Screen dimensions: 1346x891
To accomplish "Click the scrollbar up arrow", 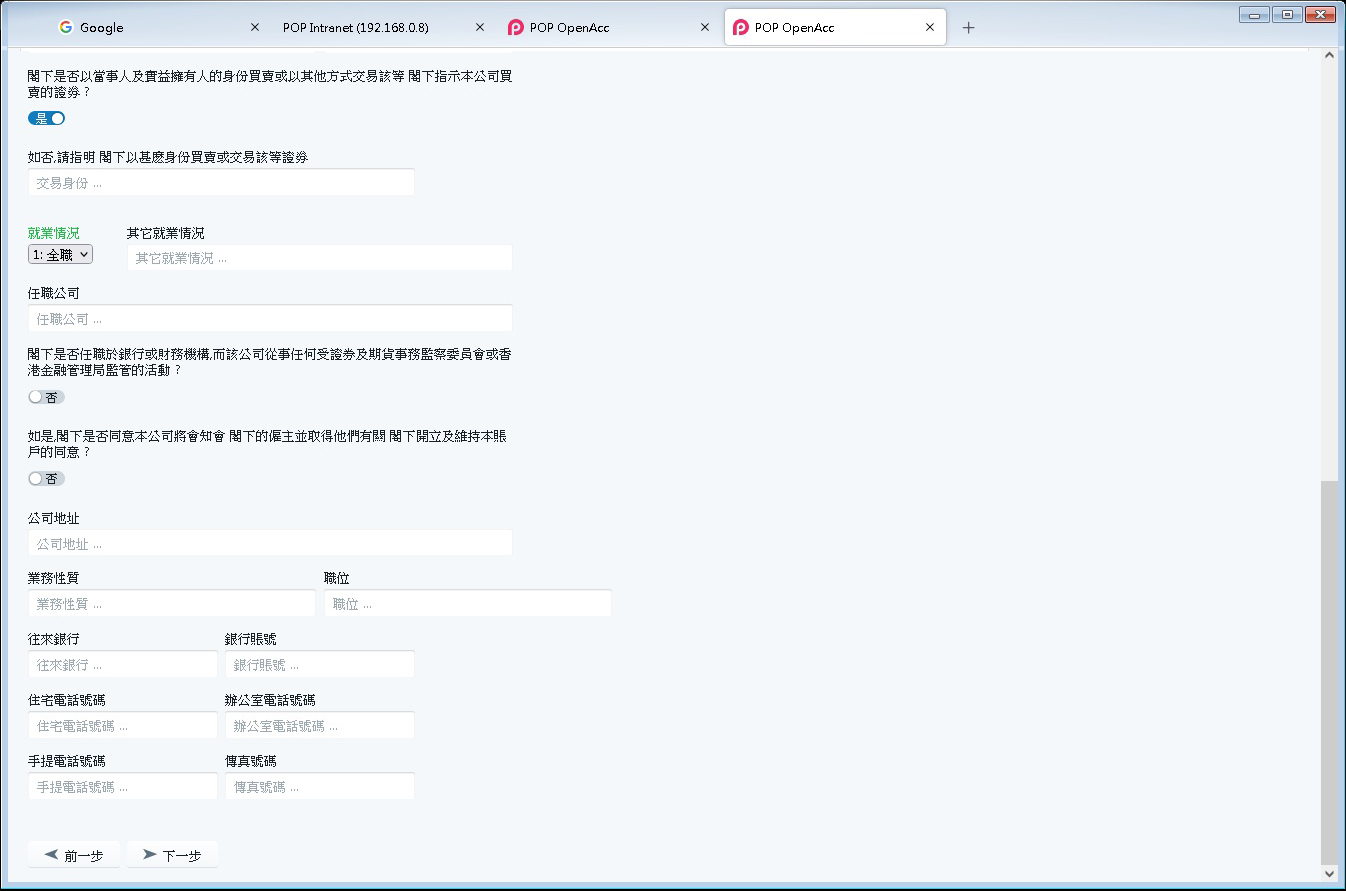I will [1329, 55].
